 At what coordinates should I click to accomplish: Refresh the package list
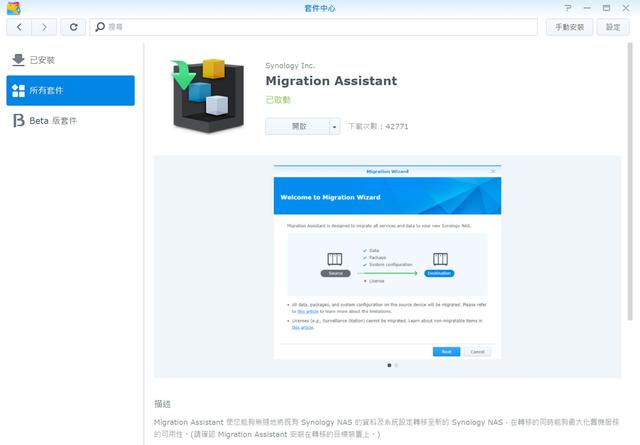73,27
